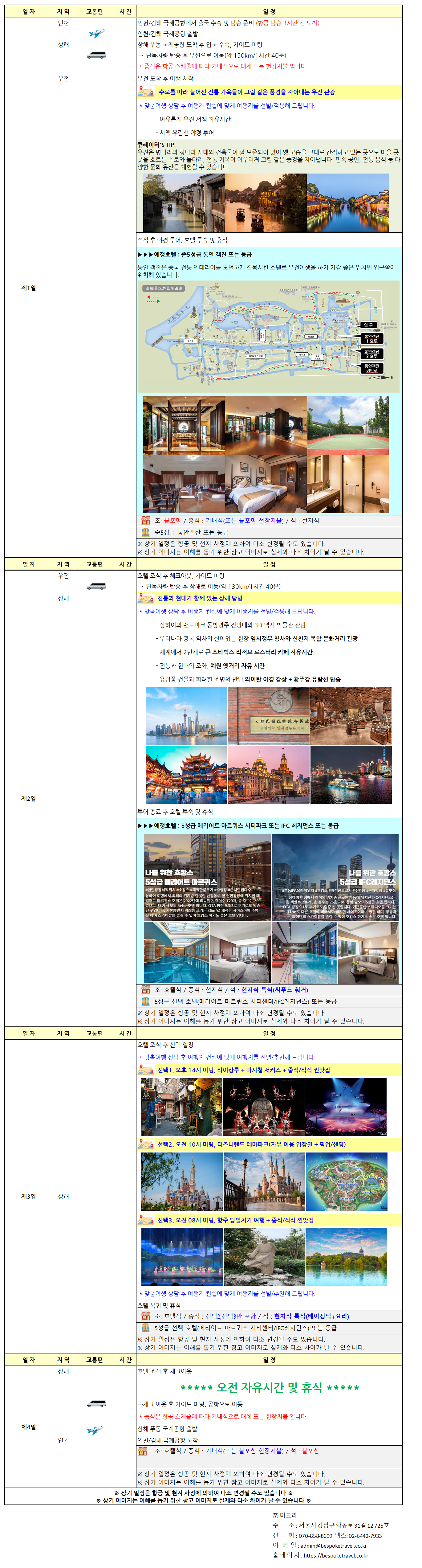Click the 와이탄 야경 감상 + 황푸강 유람선 탑승 line
This screenshot has height=1568, width=422.
click(248, 679)
